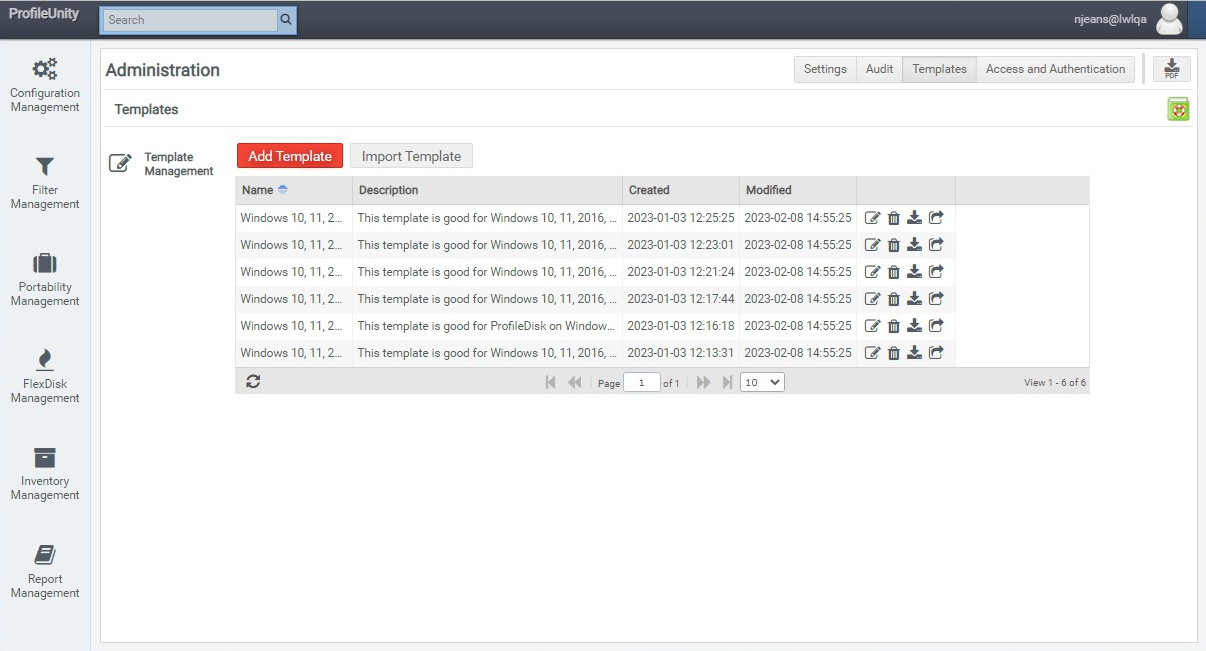The width and height of the screenshot is (1206, 651).
Task: Edit the first template in list
Action: point(872,217)
